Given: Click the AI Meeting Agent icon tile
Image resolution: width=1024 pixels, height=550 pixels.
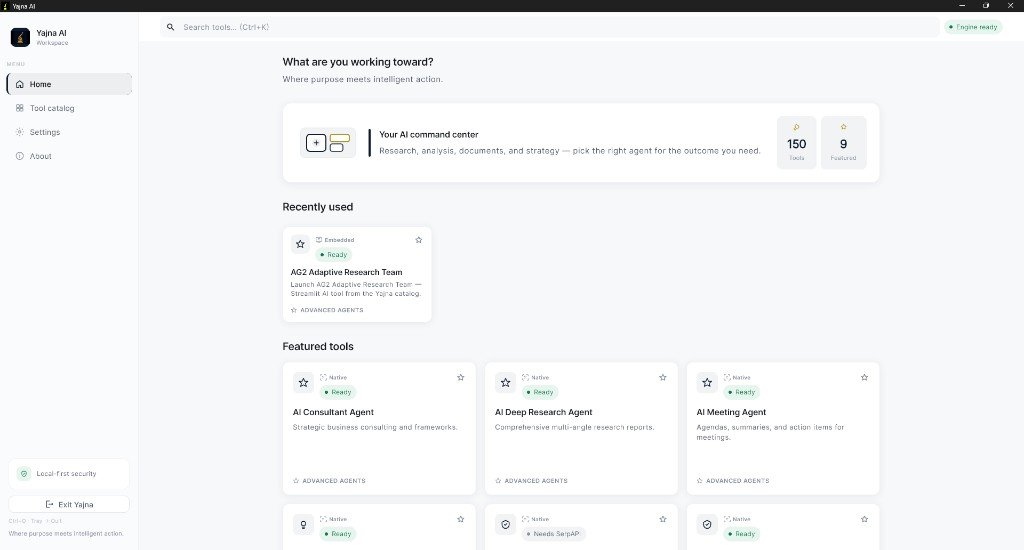Looking at the screenshot, I should pos(707,383).
